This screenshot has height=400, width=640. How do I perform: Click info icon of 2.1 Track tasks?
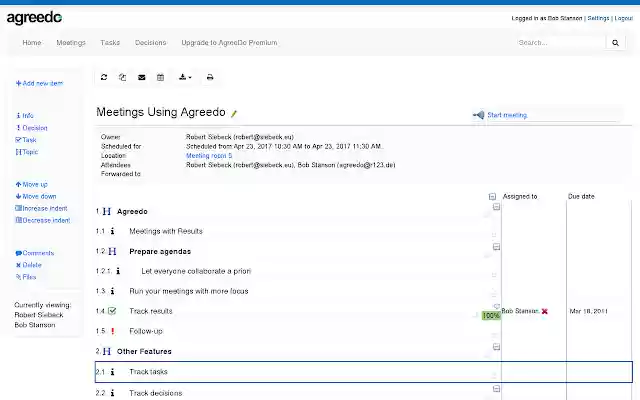click(112, 372)
